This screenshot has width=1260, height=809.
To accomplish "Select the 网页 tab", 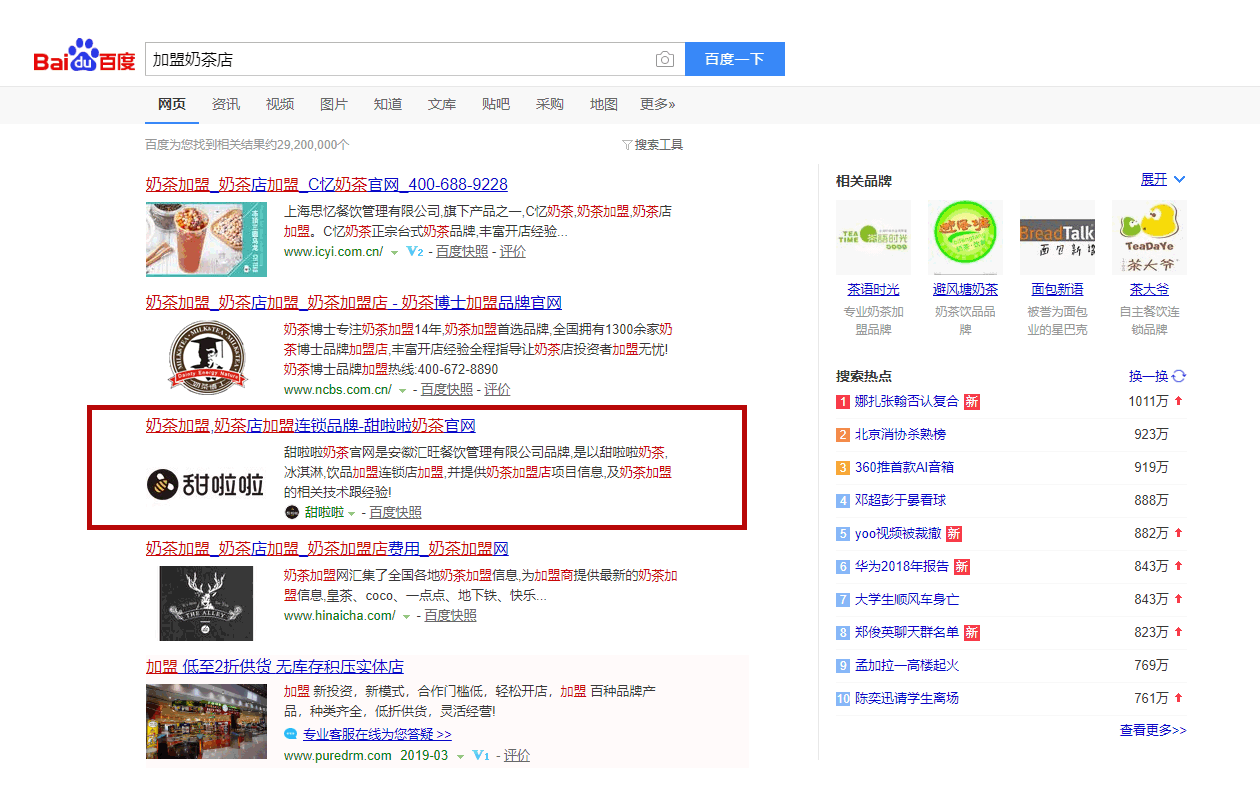I will [172, 104].
